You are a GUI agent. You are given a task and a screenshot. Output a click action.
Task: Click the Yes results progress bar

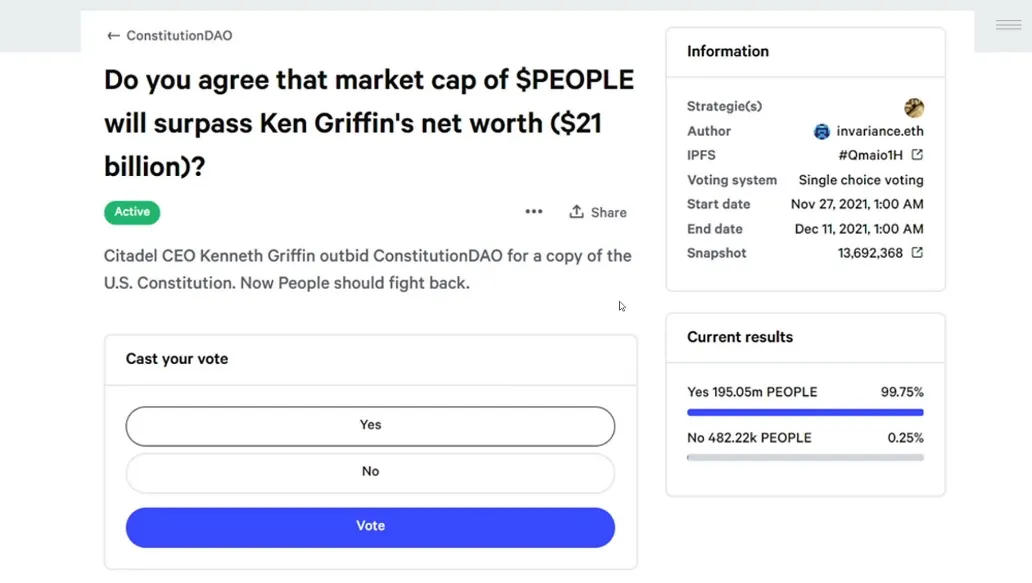pyautogui.click(x=805, y=412)
